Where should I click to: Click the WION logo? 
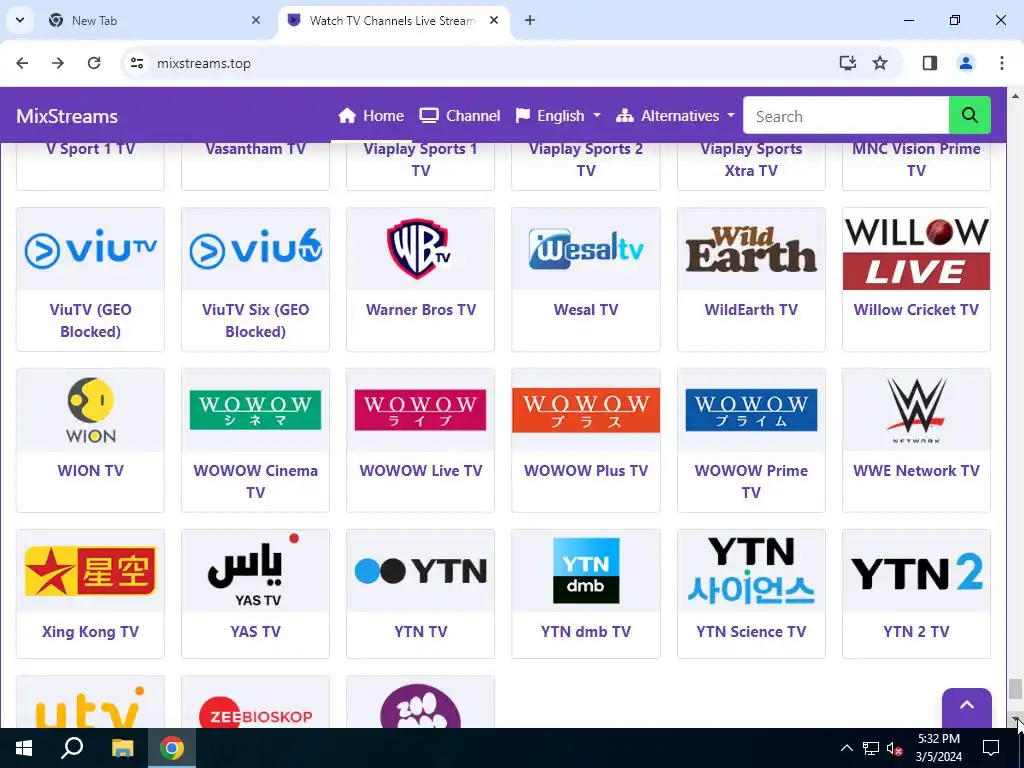[90, 410]
